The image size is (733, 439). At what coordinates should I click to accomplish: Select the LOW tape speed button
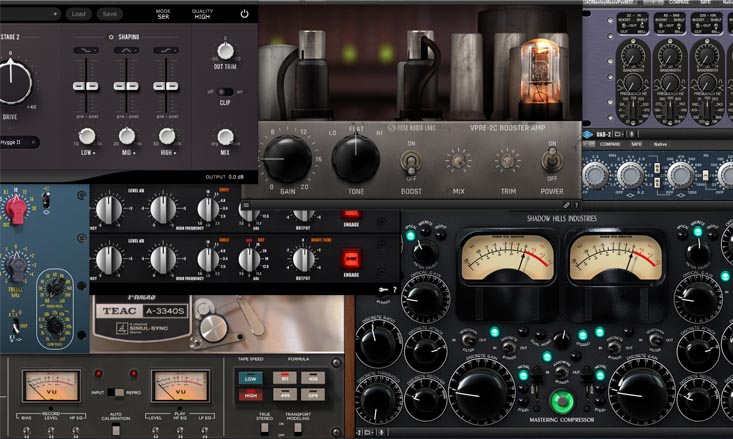tap(251, 378)
